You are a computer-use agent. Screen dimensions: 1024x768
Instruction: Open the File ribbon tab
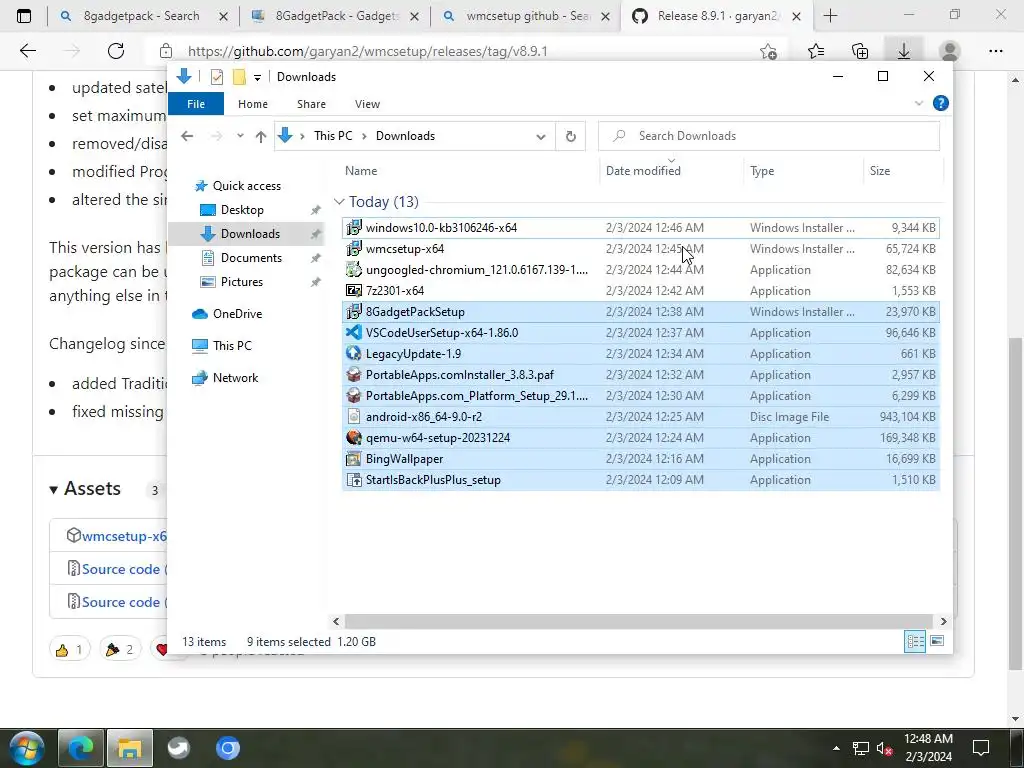coord(196,104)
